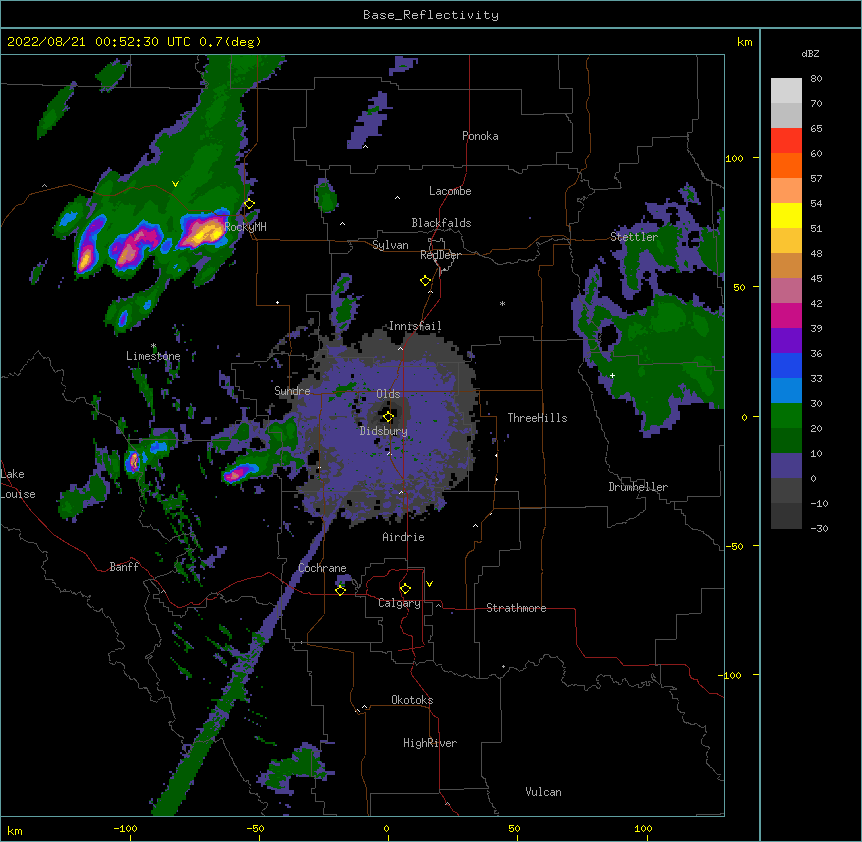Select the white-gray swatch beside 80
The width and height of the screenshot is (862, 842).
(786, 91)
